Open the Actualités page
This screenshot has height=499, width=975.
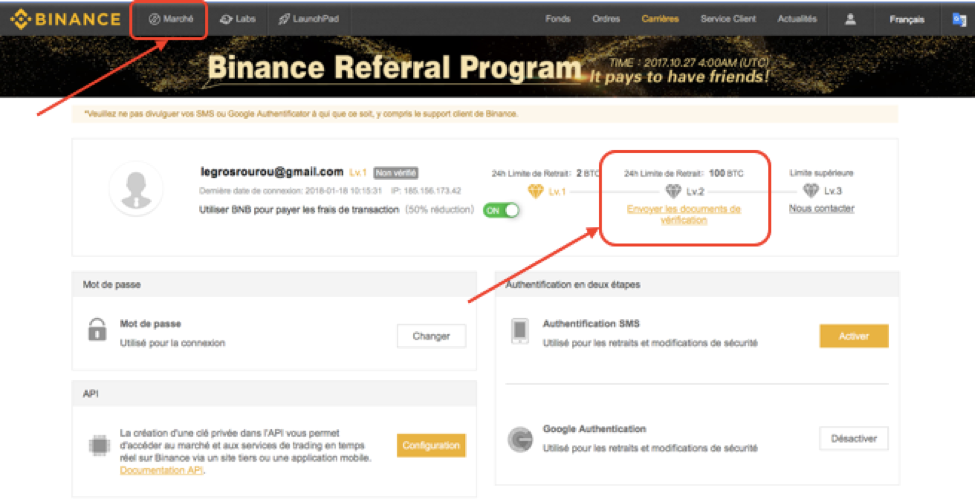[797, 19]
